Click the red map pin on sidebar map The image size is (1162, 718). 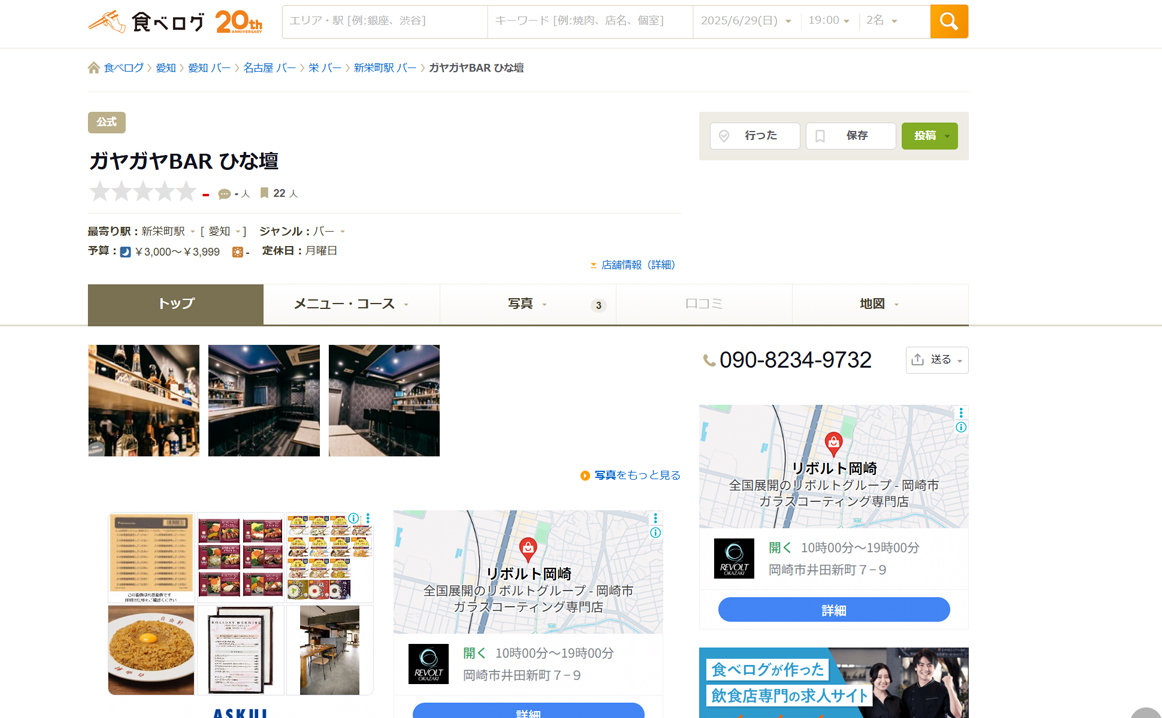coord(833,443)
